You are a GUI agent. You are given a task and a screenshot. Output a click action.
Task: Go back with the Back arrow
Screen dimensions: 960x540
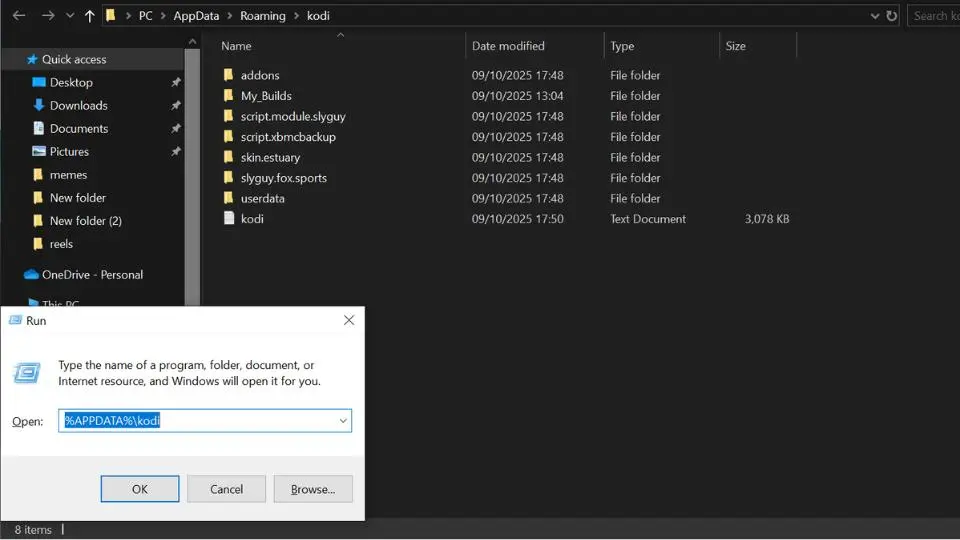pyautogui.click(x=19, y=15)
